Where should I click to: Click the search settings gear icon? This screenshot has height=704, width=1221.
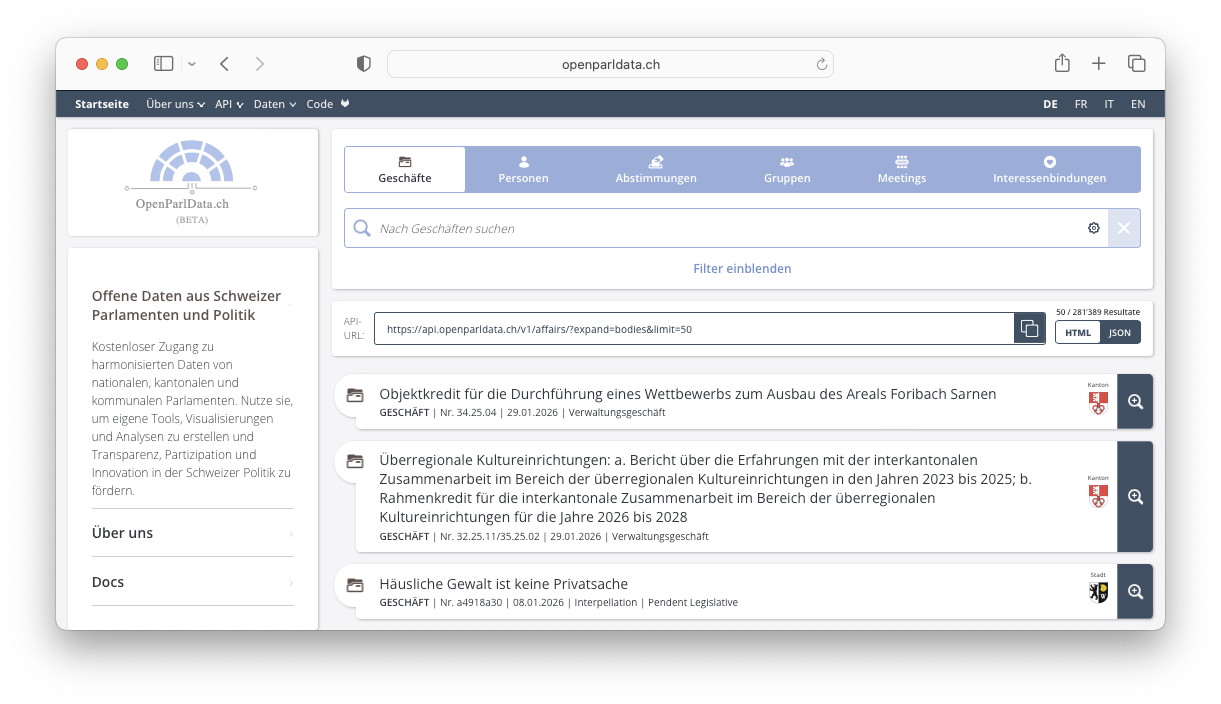pos(1093,228)
